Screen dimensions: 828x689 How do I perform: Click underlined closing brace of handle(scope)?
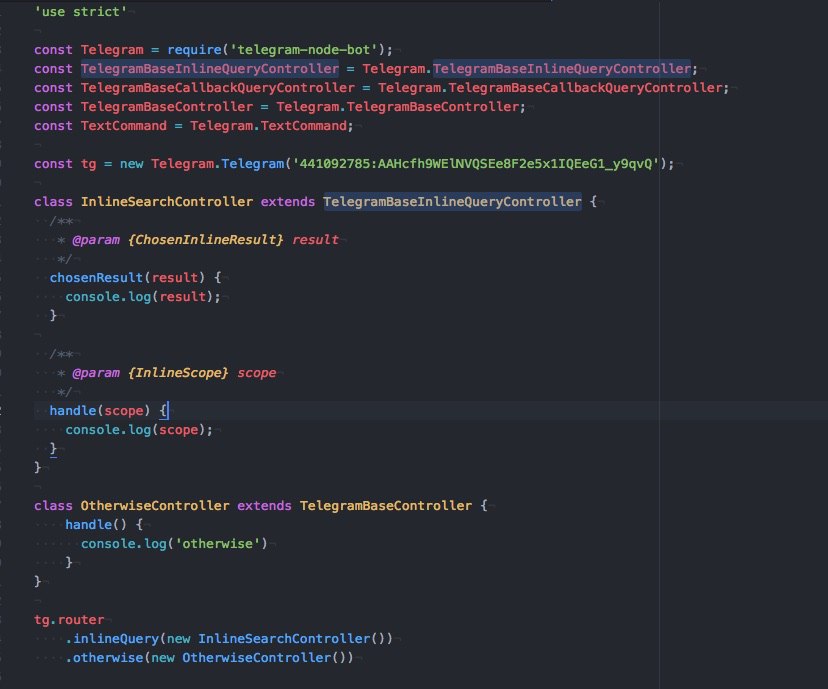point(53,449)
